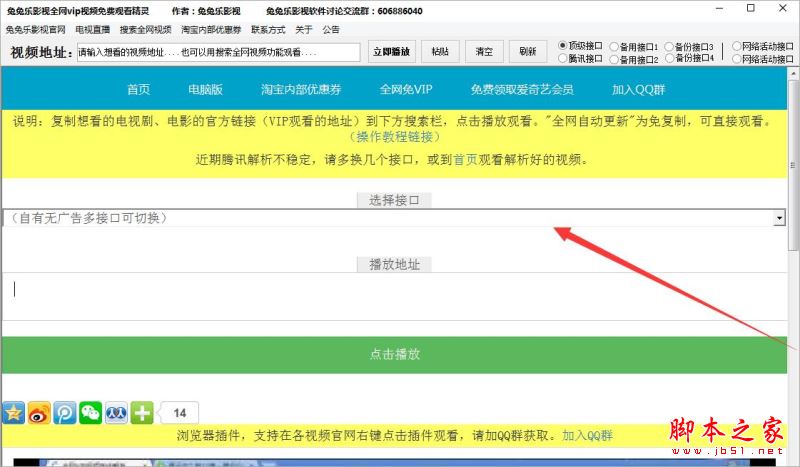Click 加入QQ群 in the blue navigation bar
Screen dimensions: 800x467
tap(638, 89)
